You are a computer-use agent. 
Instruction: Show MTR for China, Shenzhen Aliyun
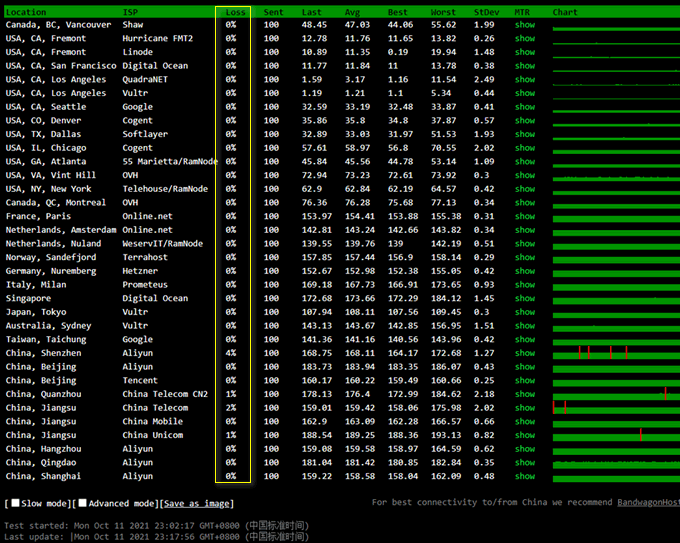pyautogui.click(x=524, y=353)
